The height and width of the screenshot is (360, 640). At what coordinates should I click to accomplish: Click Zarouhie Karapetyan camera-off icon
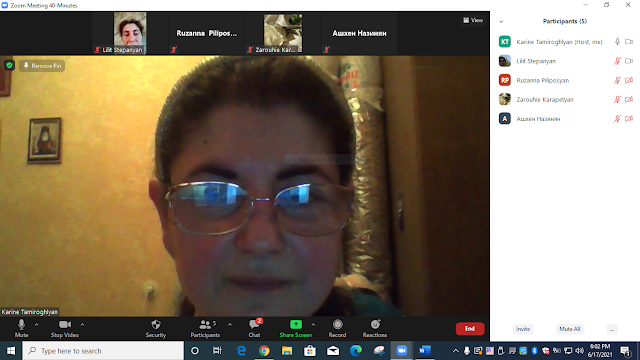629,99
